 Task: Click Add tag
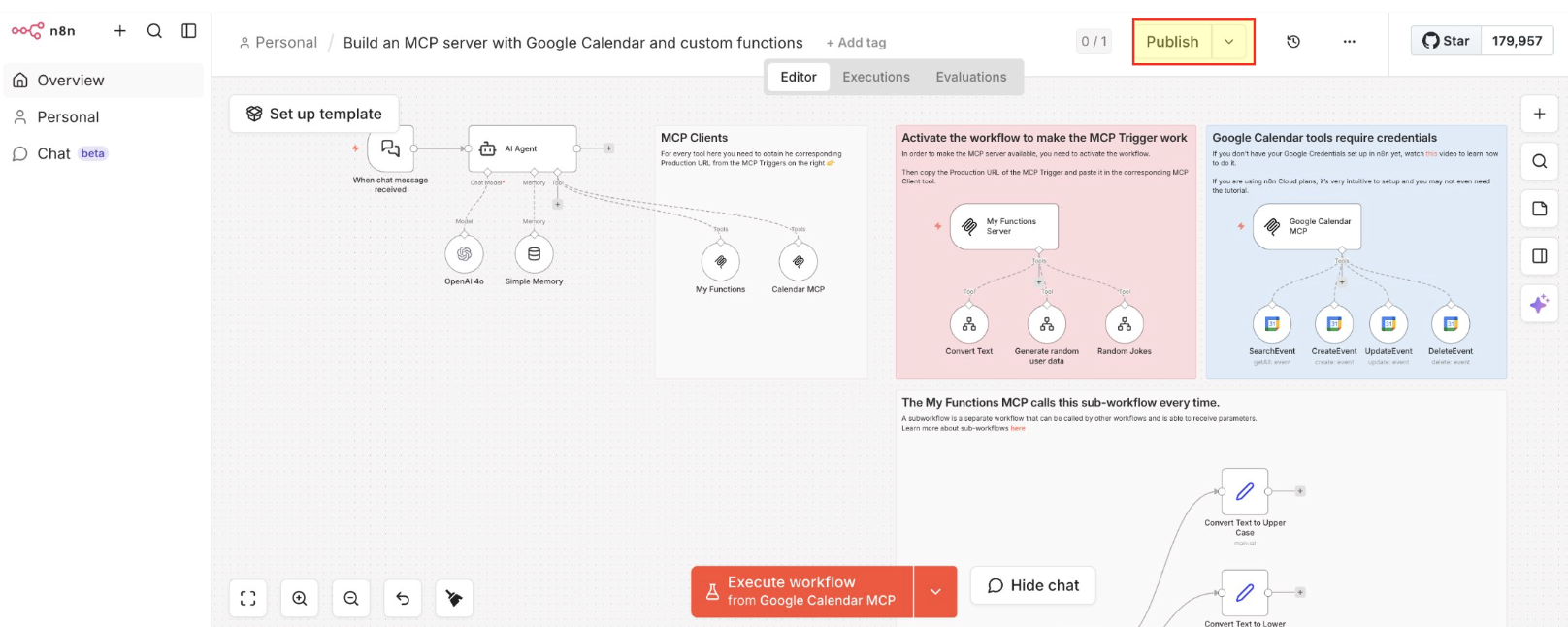click(856, 43)
